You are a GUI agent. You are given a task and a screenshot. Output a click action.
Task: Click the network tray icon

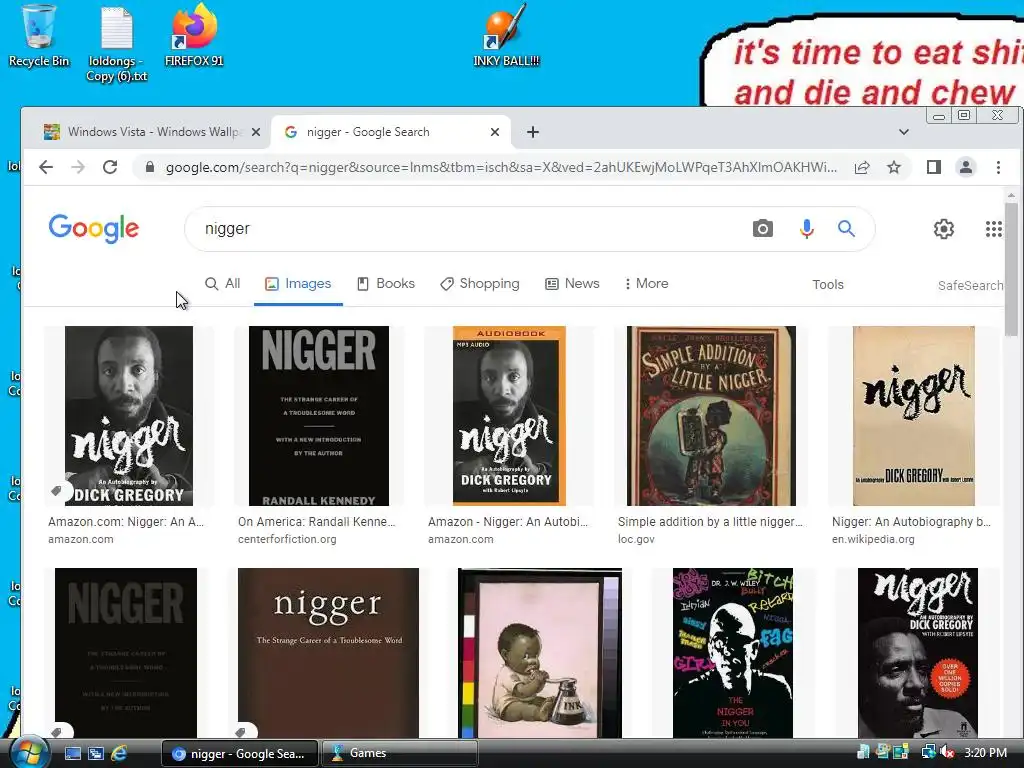click(x=927, y=753)
